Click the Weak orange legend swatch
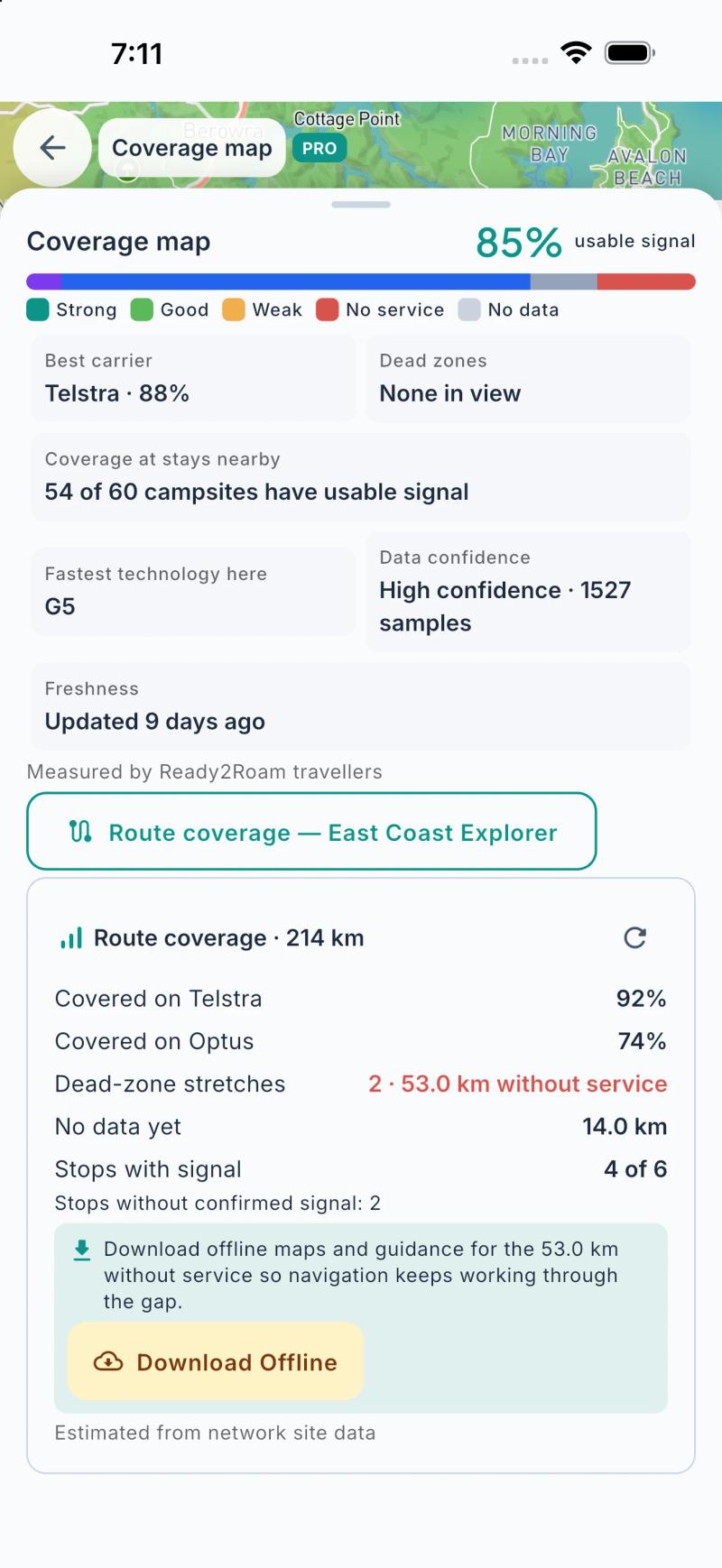Image resolution: width=722 pixels, height=1568 pixels. [234, 309]
